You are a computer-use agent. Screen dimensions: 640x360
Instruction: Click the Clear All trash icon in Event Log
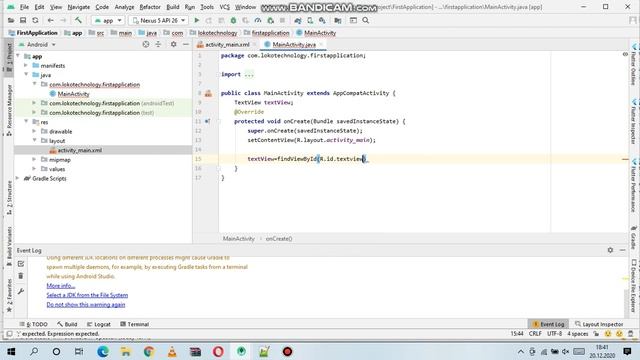point(21,276)
